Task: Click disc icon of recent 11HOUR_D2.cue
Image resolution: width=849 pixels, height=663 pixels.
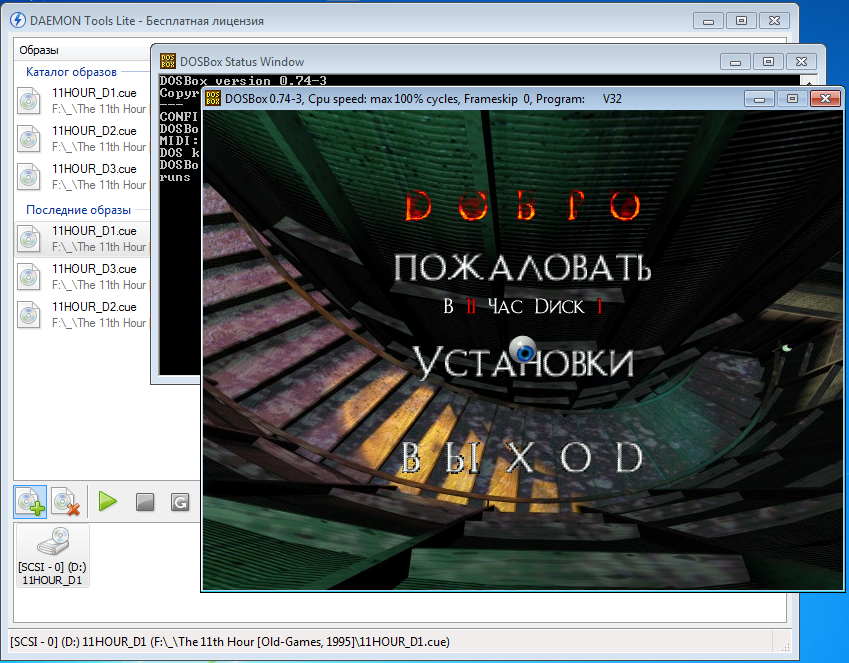Action: pyautogui.click(x=29, y=315)
